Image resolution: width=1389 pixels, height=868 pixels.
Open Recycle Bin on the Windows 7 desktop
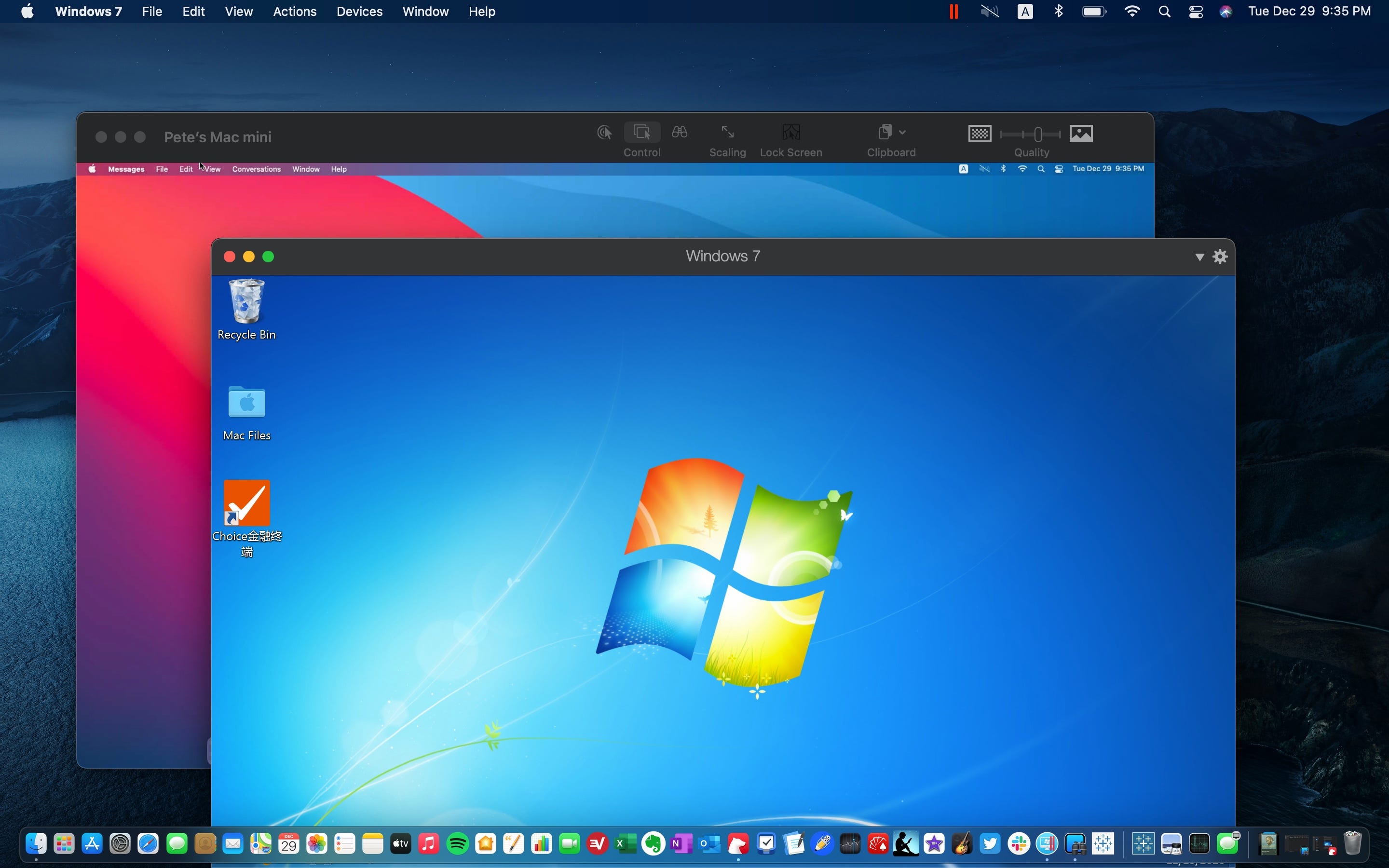(247, 310)
